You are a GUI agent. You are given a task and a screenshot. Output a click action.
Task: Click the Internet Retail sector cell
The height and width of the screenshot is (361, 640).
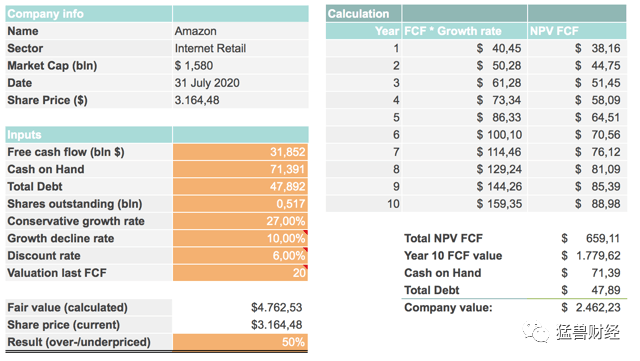[x=240, y=48]
